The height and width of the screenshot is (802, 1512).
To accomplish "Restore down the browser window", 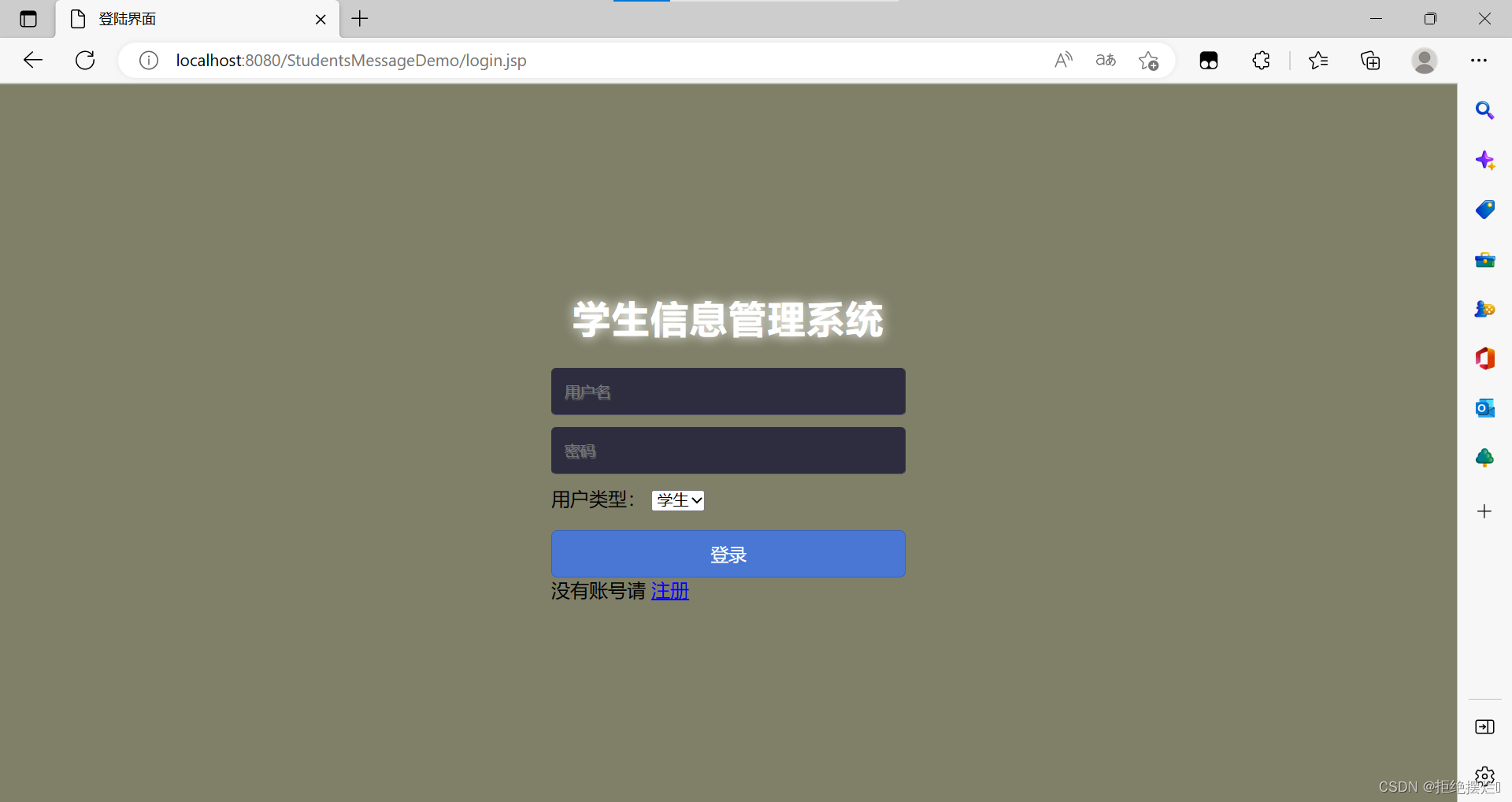I will click(1430, 19).
